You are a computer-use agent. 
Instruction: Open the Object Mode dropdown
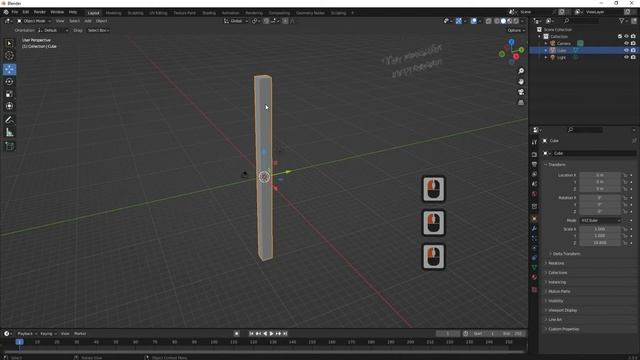click(34, 21)
